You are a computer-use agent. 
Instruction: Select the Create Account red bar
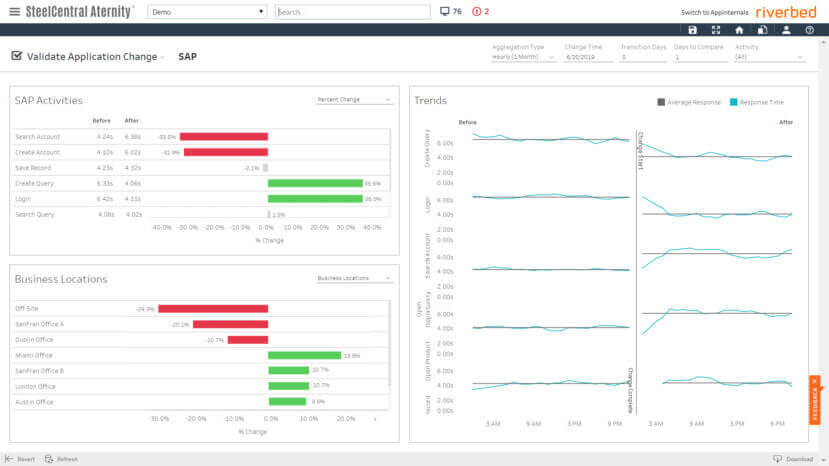(x=226, y=152)
